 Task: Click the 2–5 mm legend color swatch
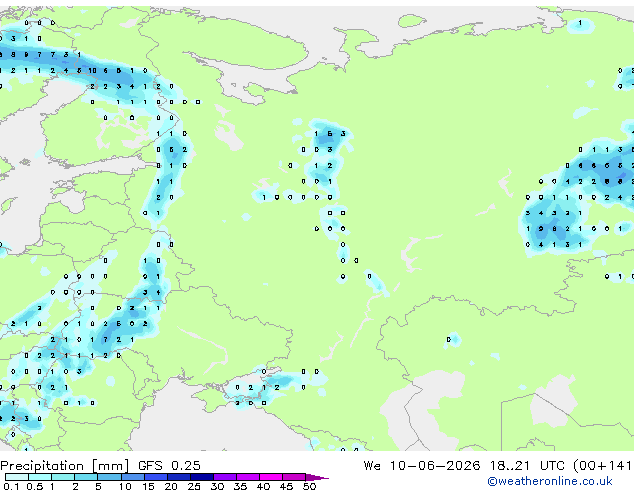coord(86,477)
